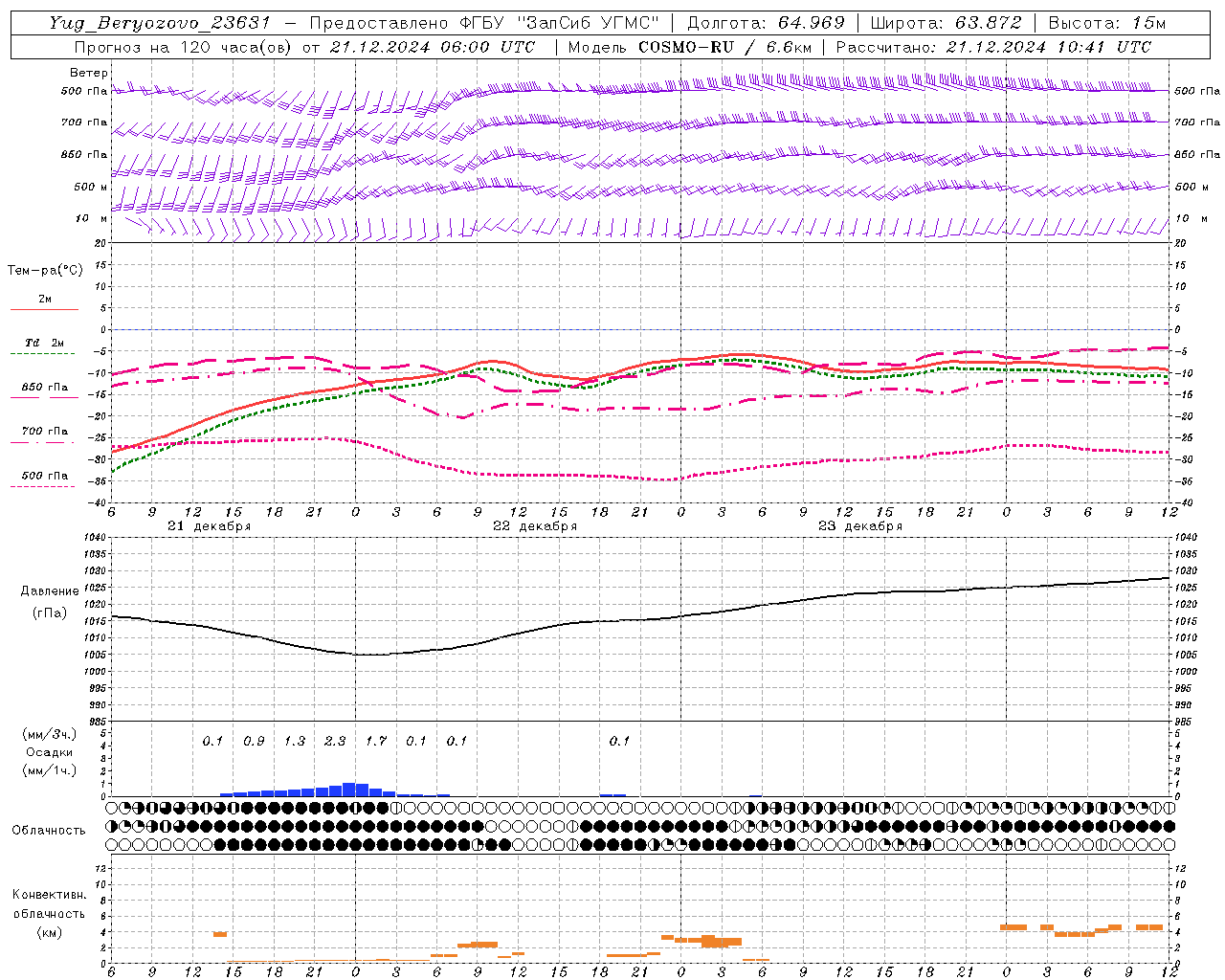Click the 2.3 three-hour precipitation value

tap(335, 741)
